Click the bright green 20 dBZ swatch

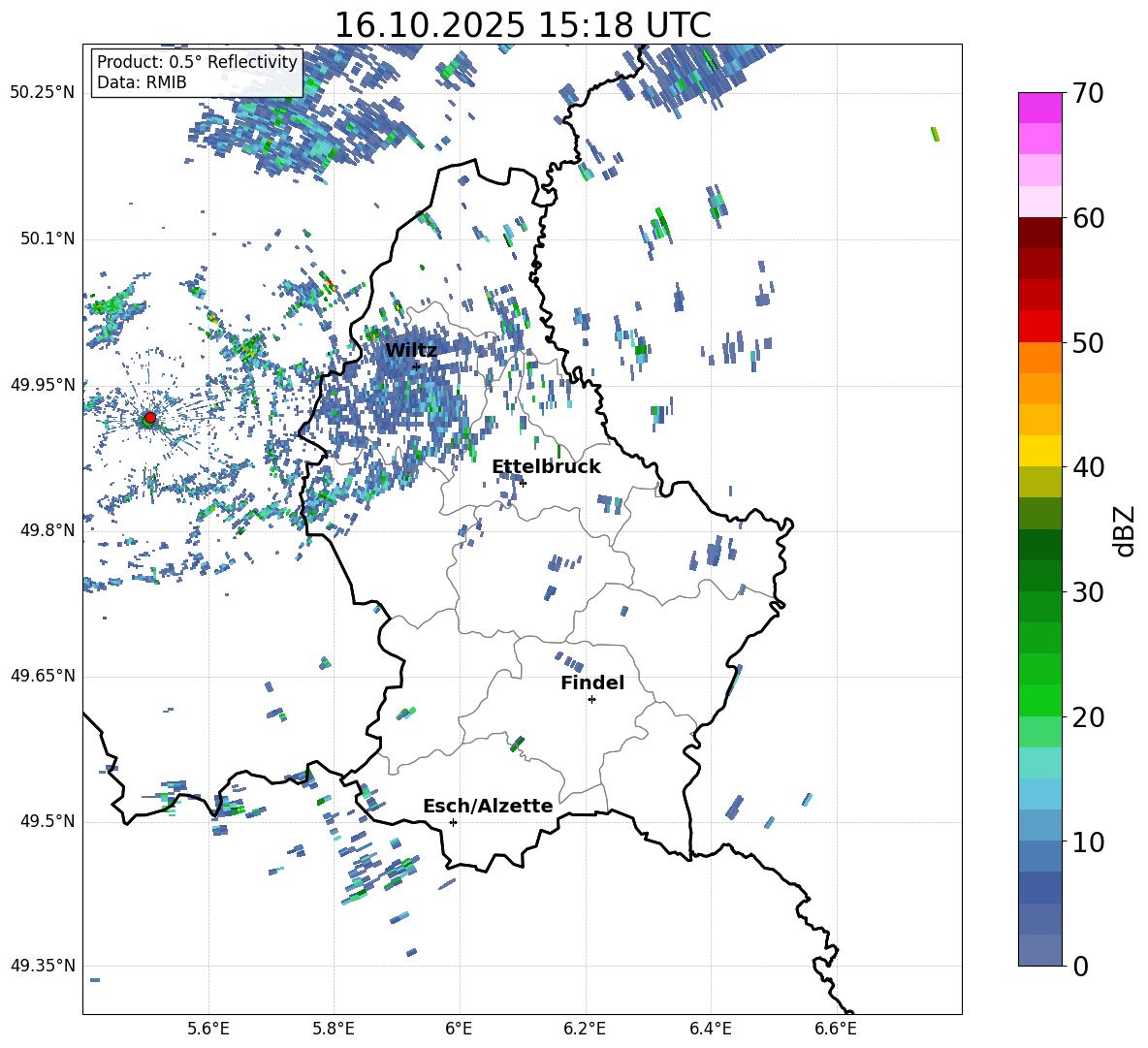coord(1039,700)
